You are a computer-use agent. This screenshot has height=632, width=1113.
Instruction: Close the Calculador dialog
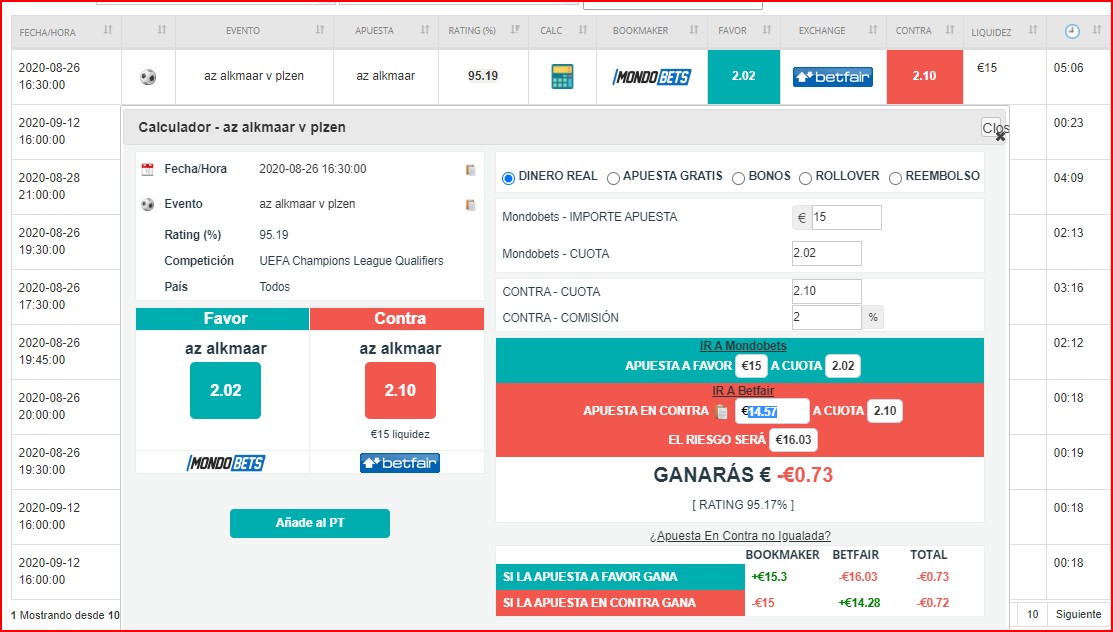pyautogui.click(x=993, y=129)
